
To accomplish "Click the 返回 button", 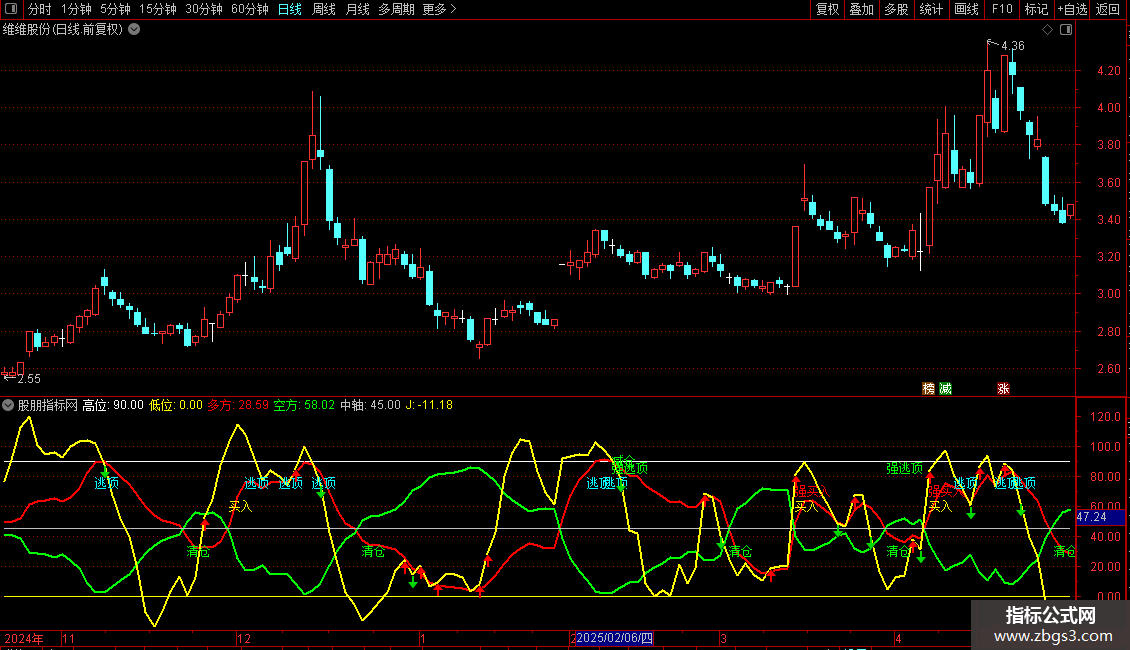I will (x=1108, y=10).
